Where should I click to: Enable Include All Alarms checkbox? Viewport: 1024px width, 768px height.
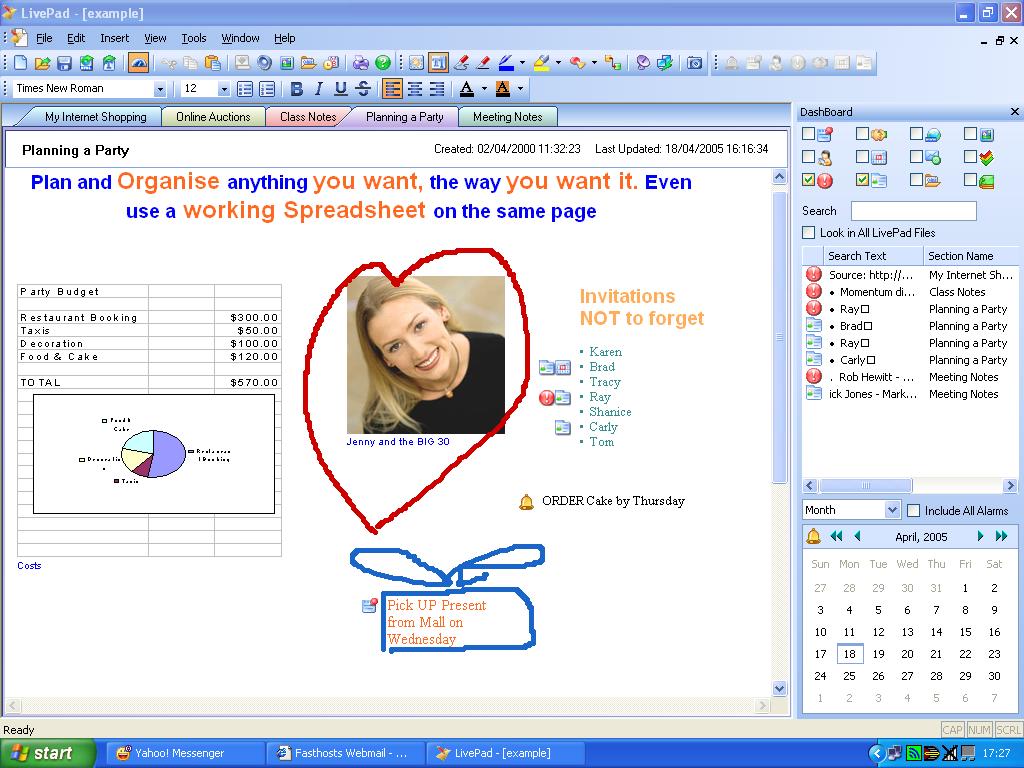pyautogui.click(x=914, y=511)
